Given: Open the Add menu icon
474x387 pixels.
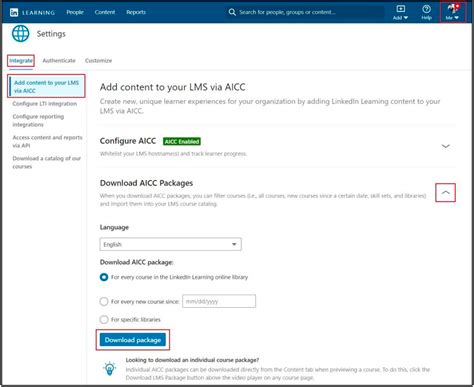Looking at the screenshot, I should (400, 12).
